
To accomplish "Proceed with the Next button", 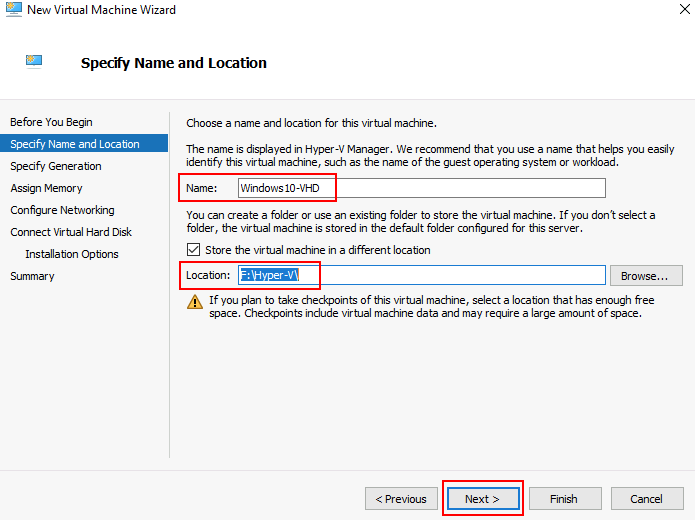I will [482, 498].
